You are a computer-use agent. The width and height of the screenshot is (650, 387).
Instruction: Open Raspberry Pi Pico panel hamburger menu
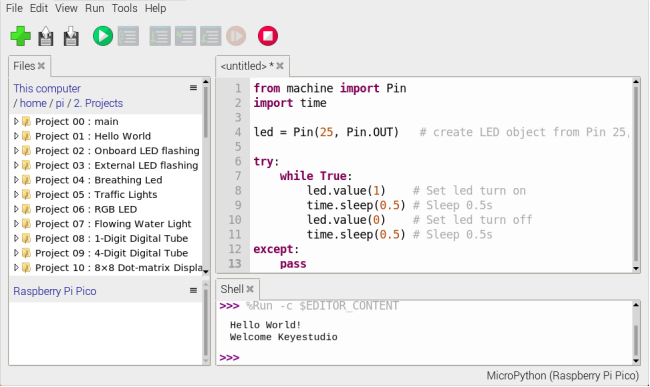tap(193, 290)
